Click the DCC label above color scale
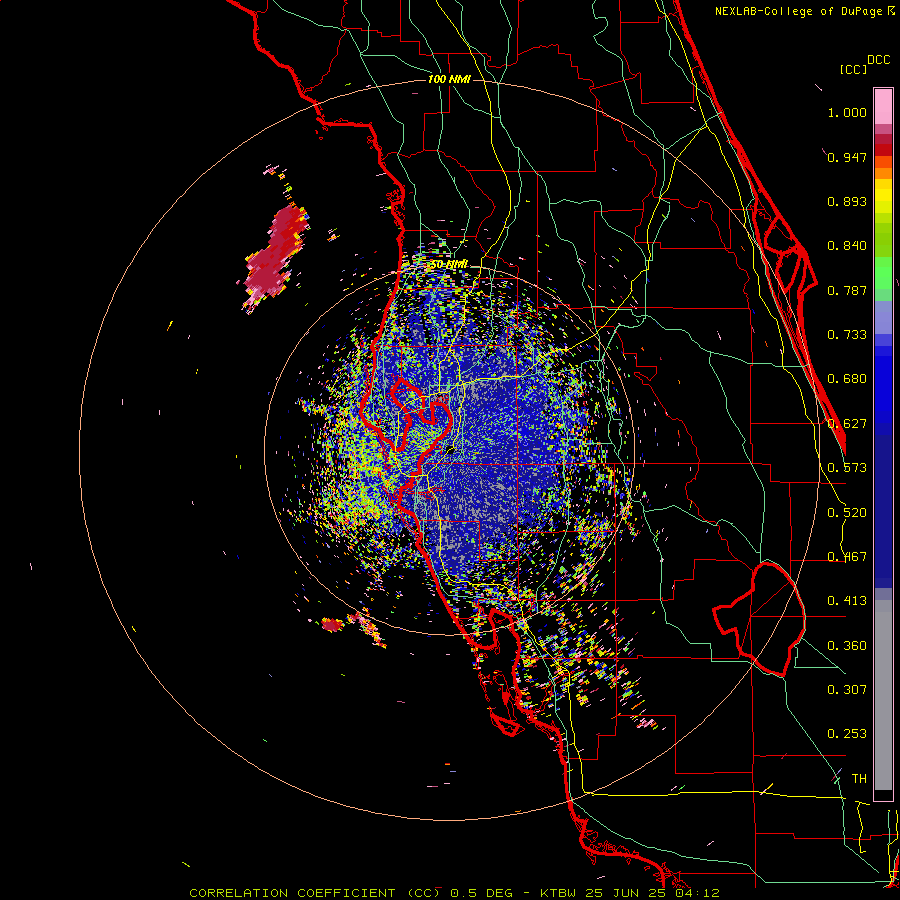 point(878,60)
